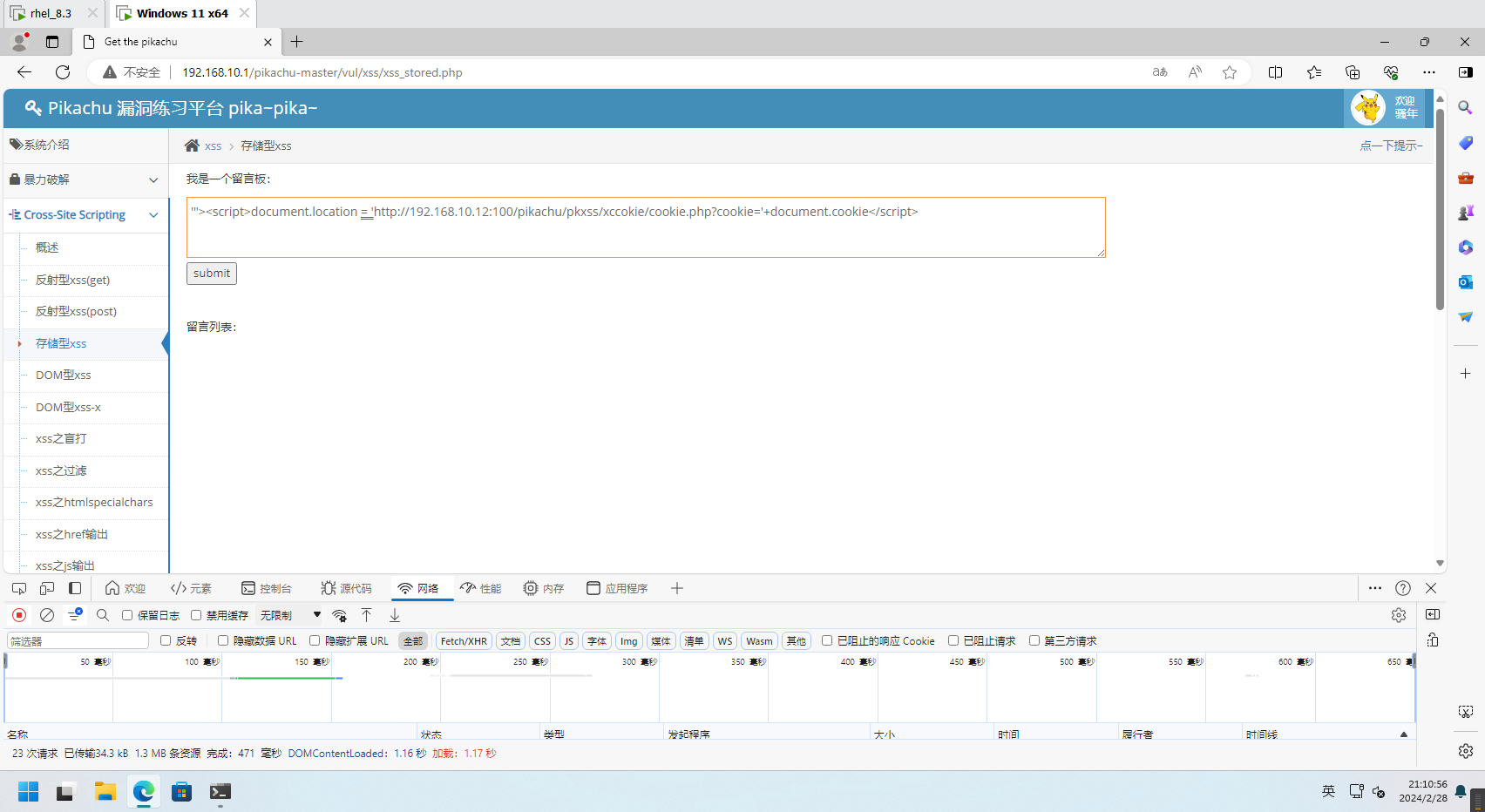The image size is (1485, 812).
Task: Click the Windows Start button
Action: 29,791
